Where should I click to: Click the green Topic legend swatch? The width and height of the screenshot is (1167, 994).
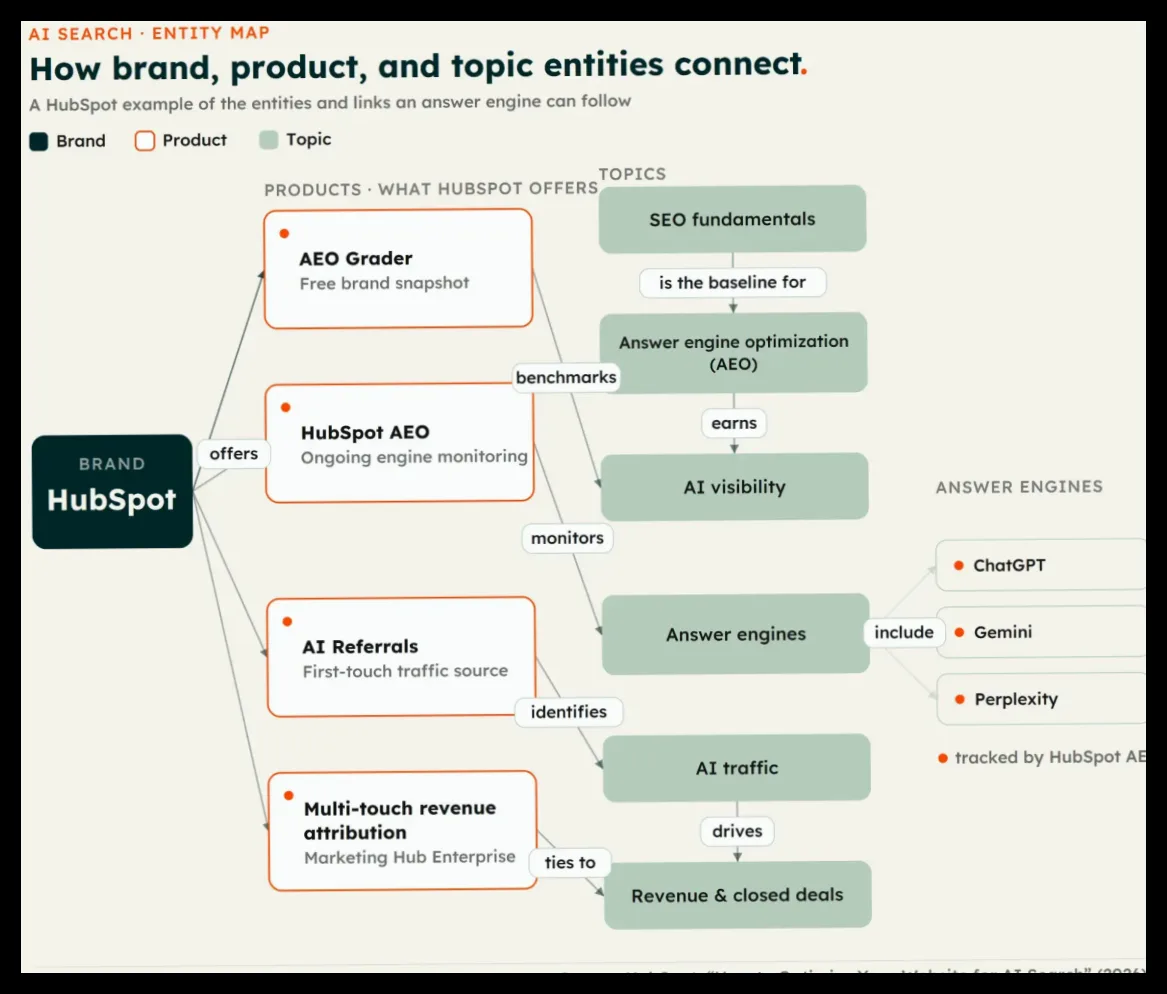pos(269,140)
